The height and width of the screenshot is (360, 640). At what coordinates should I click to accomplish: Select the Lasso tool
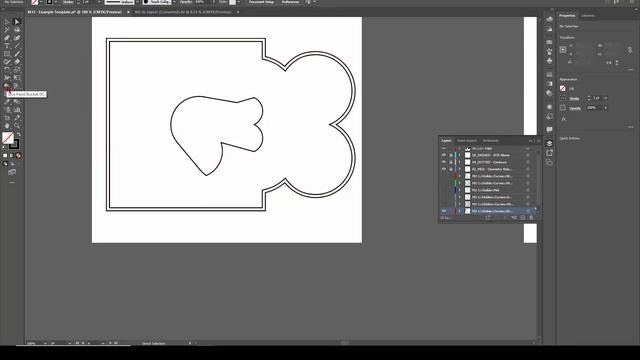coord(17,30)
